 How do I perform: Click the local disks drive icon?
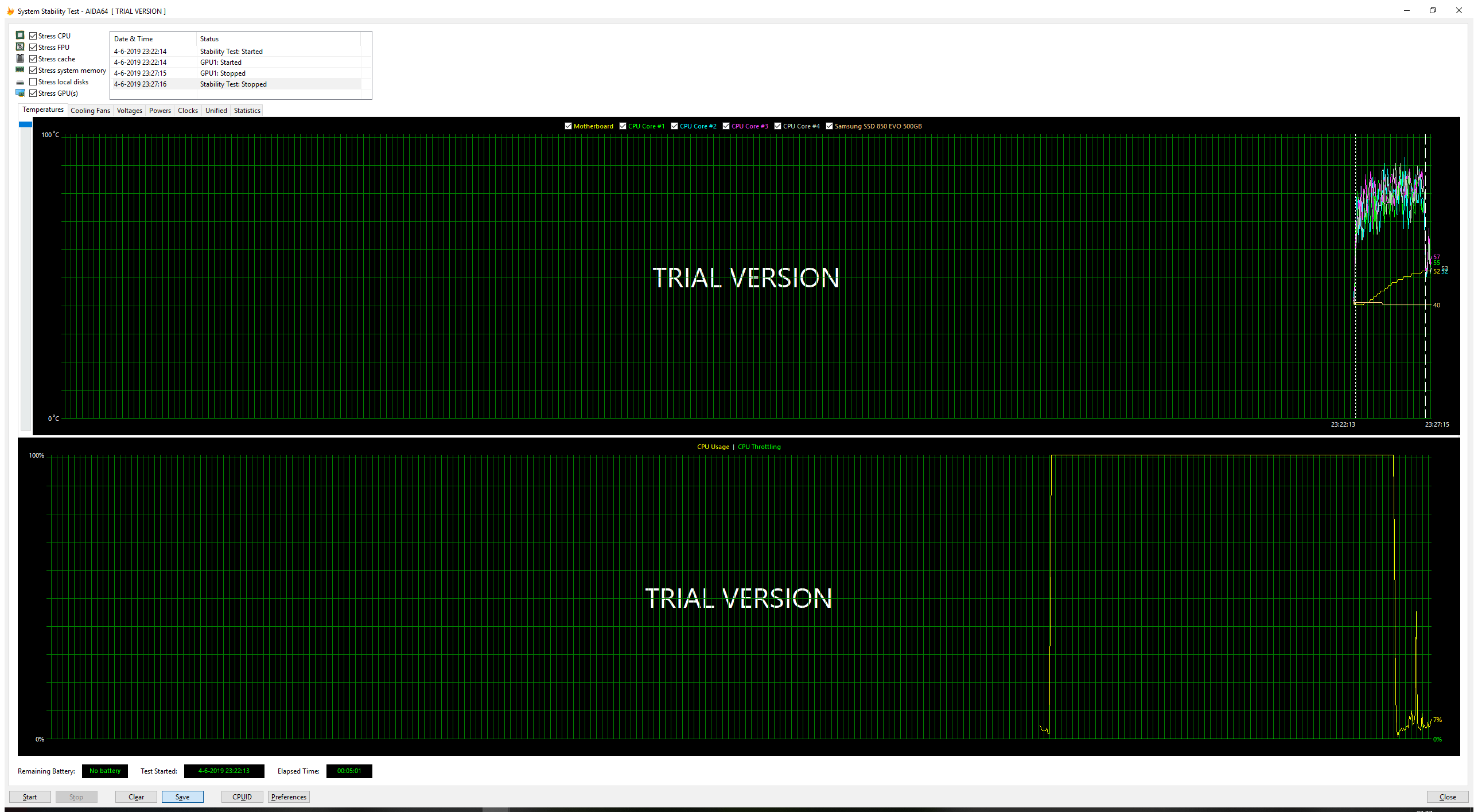click(x=20, y=82)
